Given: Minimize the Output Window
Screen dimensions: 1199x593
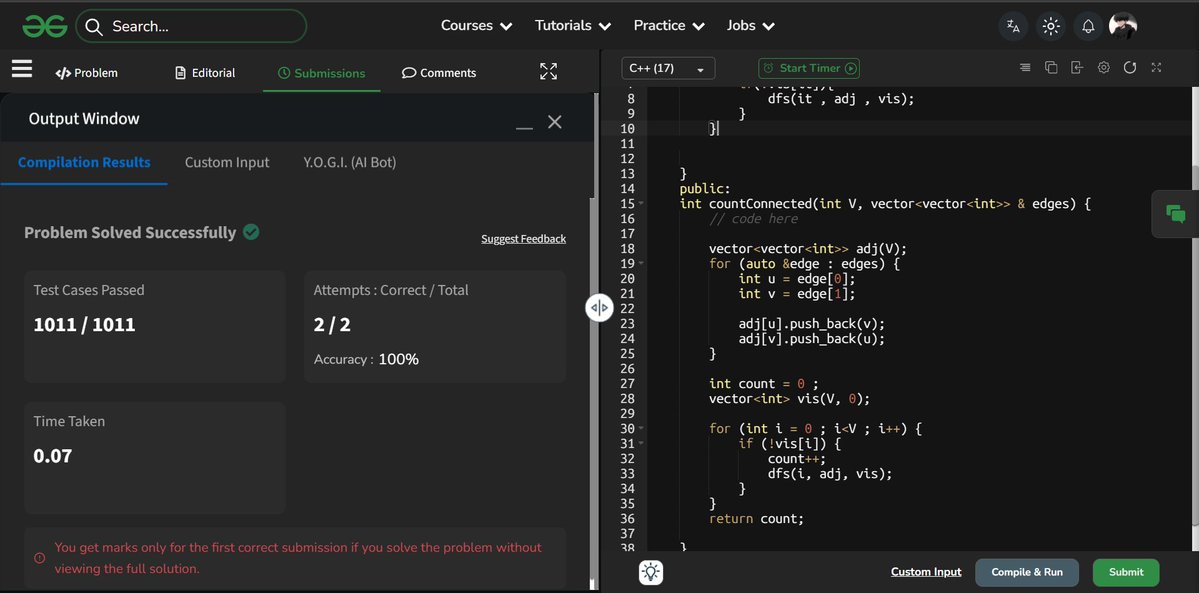Looking at the screenshot, I should [524, 127].
